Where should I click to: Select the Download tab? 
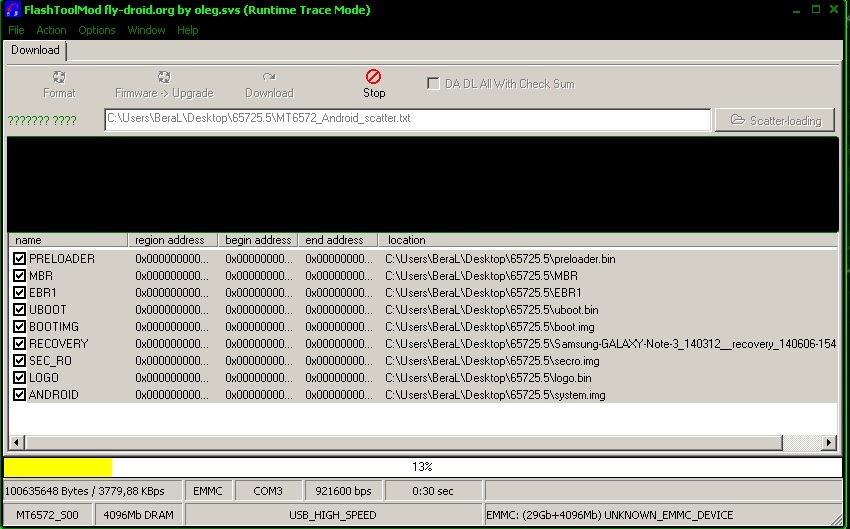point(35,50)
